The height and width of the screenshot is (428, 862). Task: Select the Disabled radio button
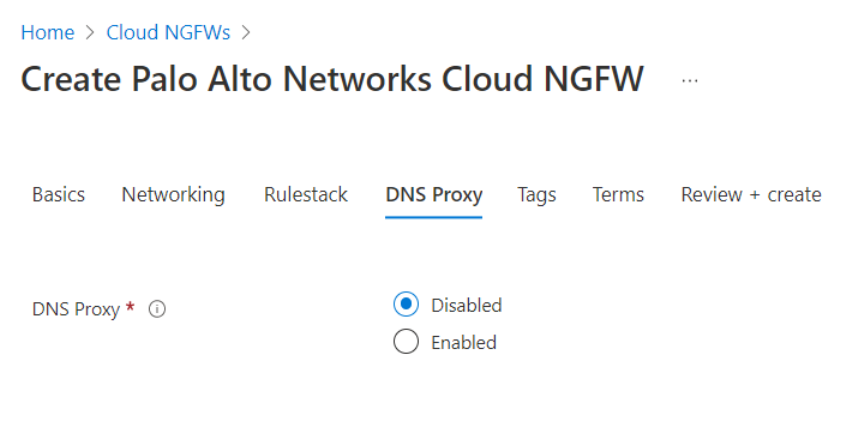tap(406, 305)
